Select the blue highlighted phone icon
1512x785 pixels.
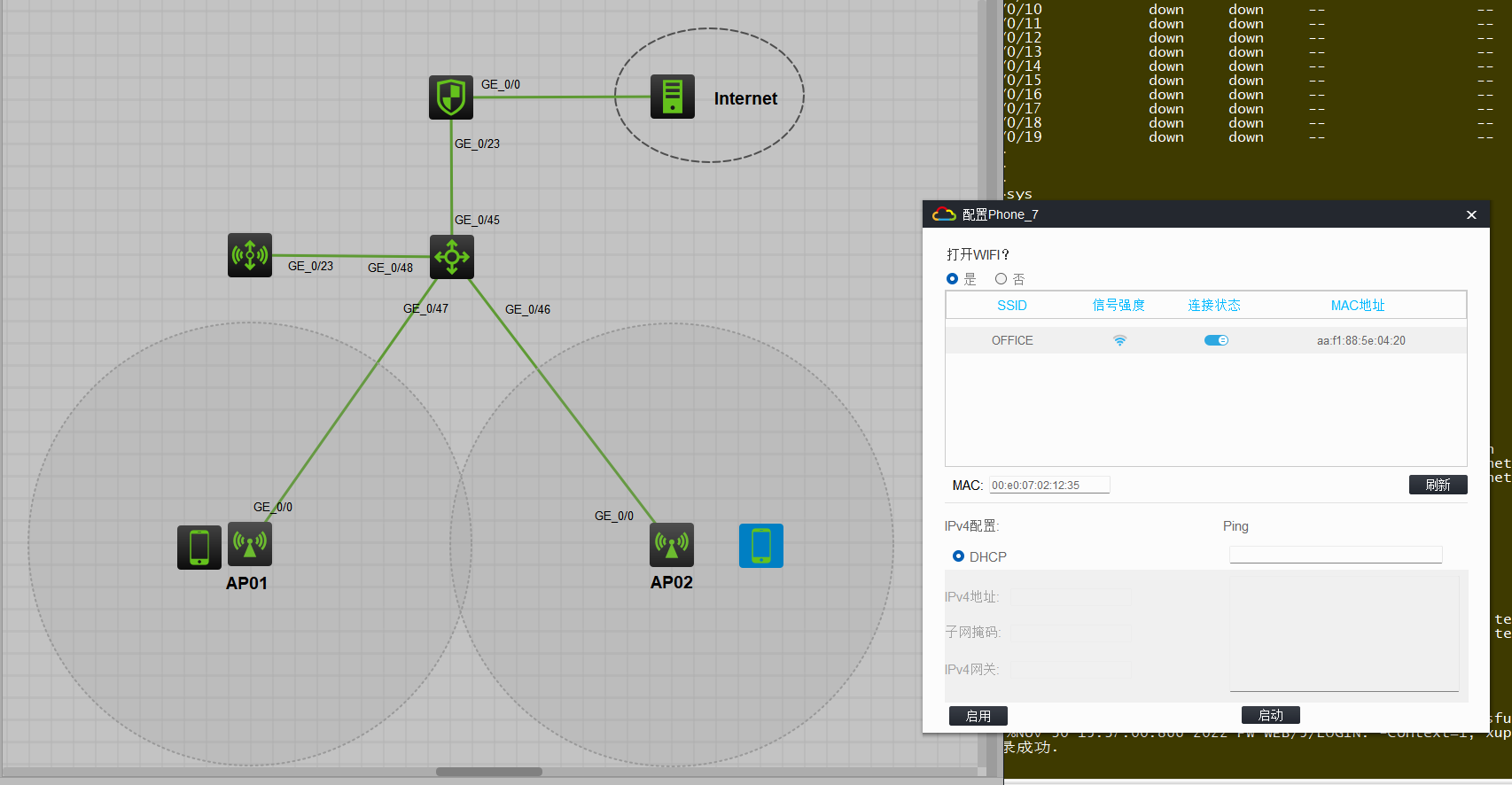(761, 546)
